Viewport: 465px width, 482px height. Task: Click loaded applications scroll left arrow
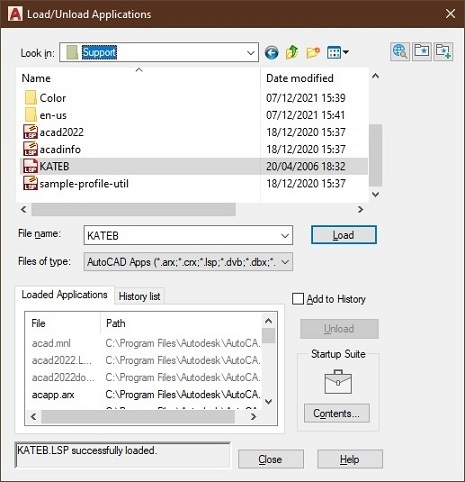33,417
